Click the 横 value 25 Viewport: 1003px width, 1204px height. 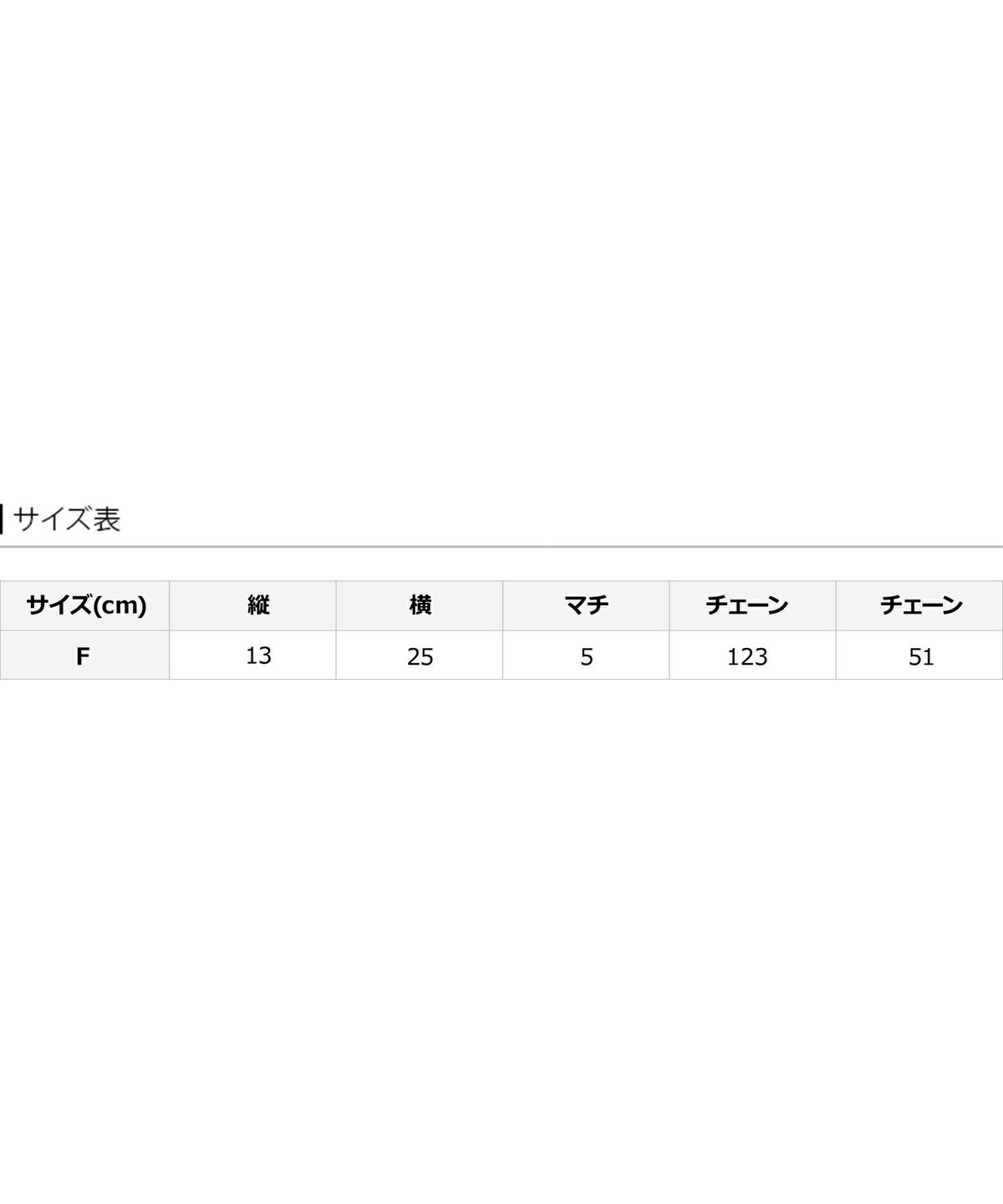click(x=420, y=656)
